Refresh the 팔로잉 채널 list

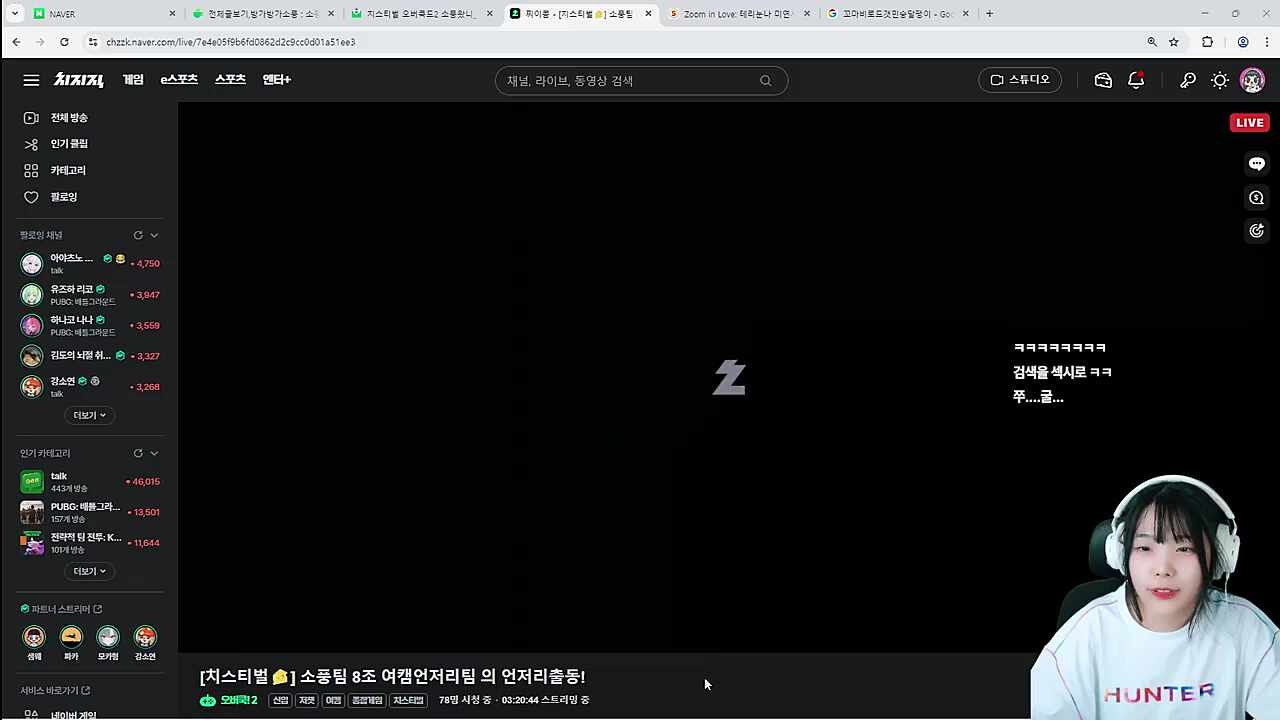[x=138, y=235]
